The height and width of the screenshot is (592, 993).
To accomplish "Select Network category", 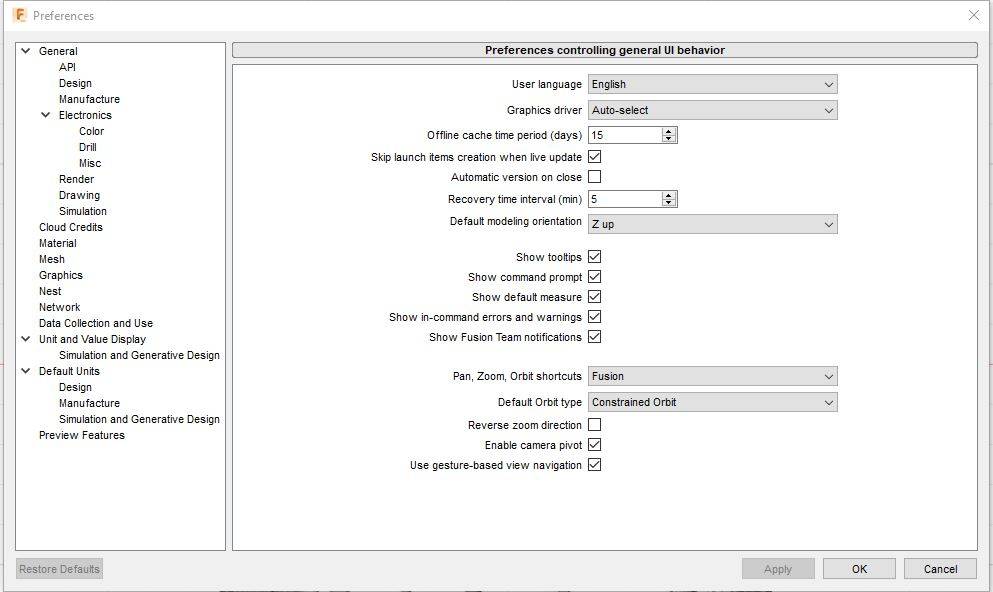I will click(60, 307).
